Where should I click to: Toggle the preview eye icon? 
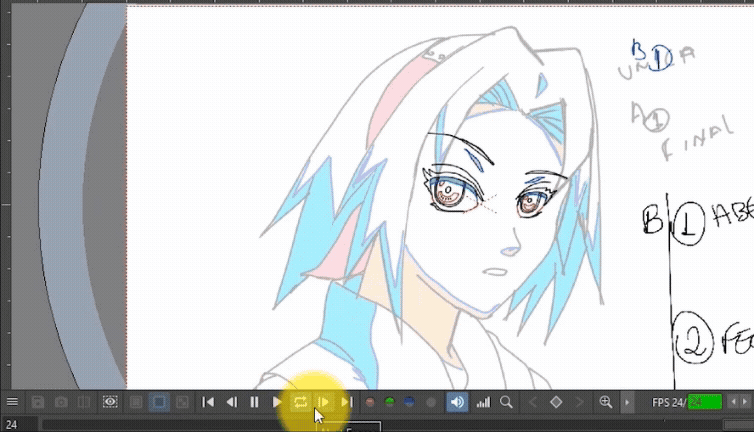110,402
